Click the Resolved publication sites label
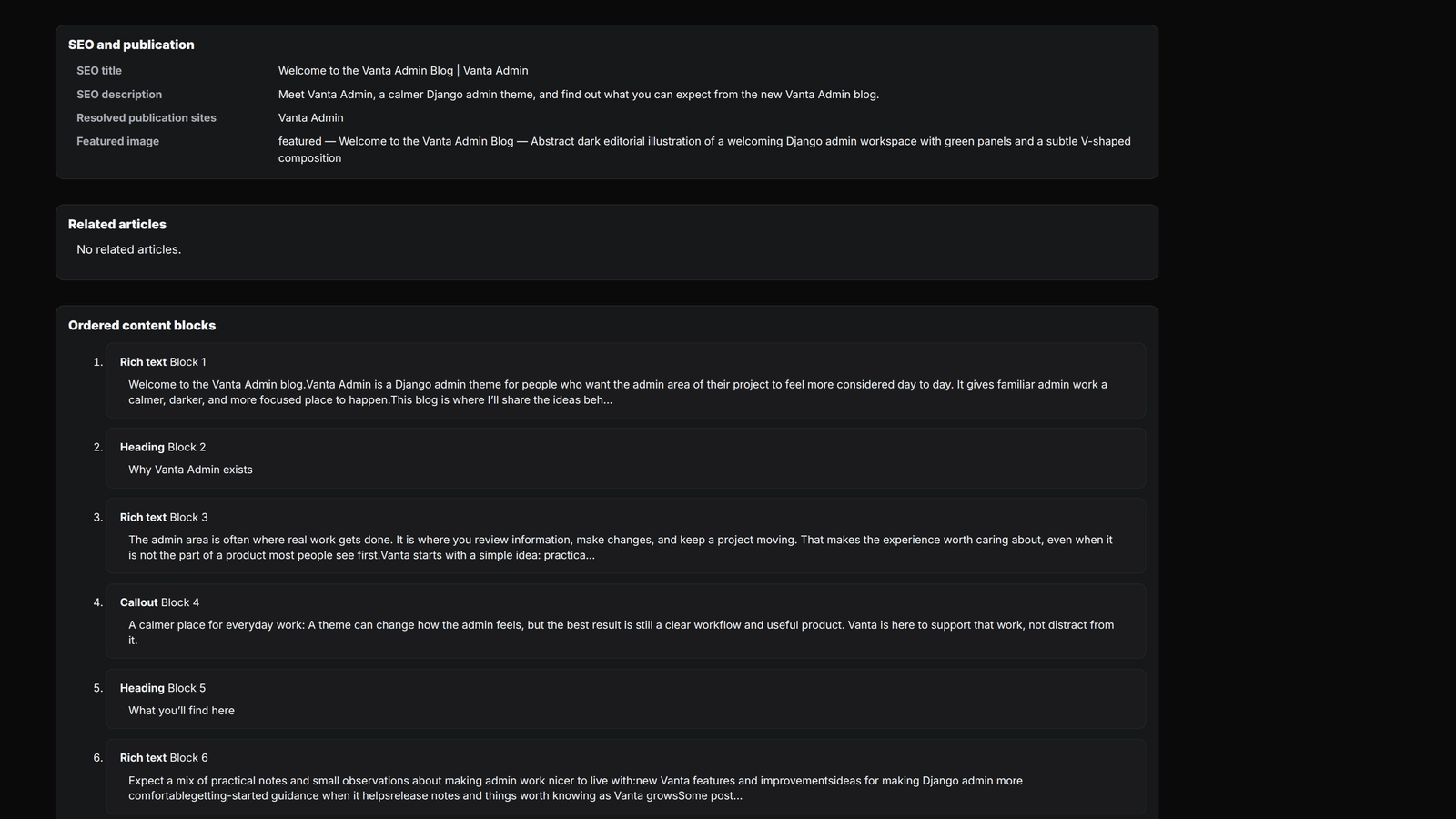The width and height of the screenshot is (1456, 819). (147, 118)
